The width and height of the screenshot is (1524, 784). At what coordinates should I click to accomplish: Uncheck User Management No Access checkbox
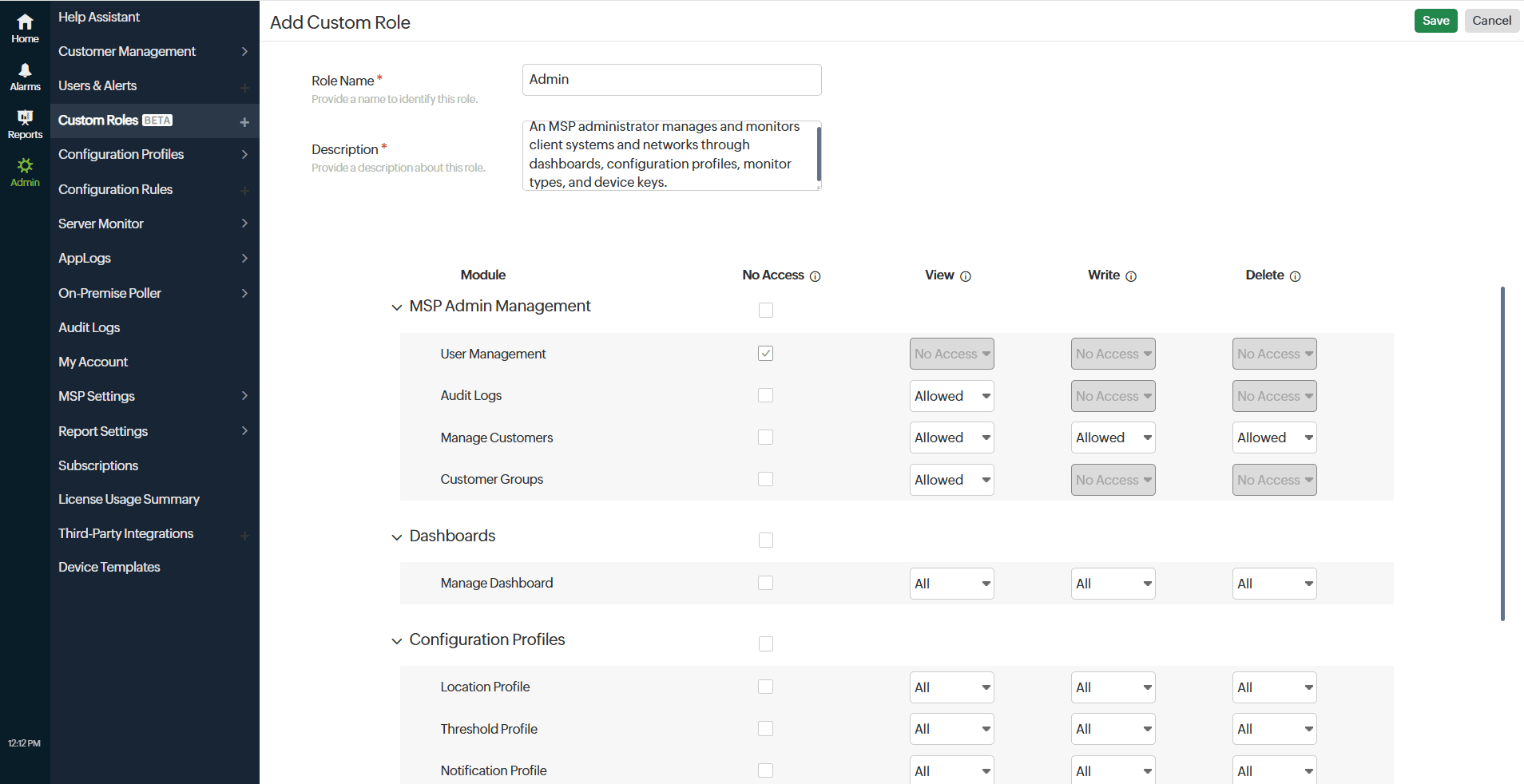[x=765, y=354]
